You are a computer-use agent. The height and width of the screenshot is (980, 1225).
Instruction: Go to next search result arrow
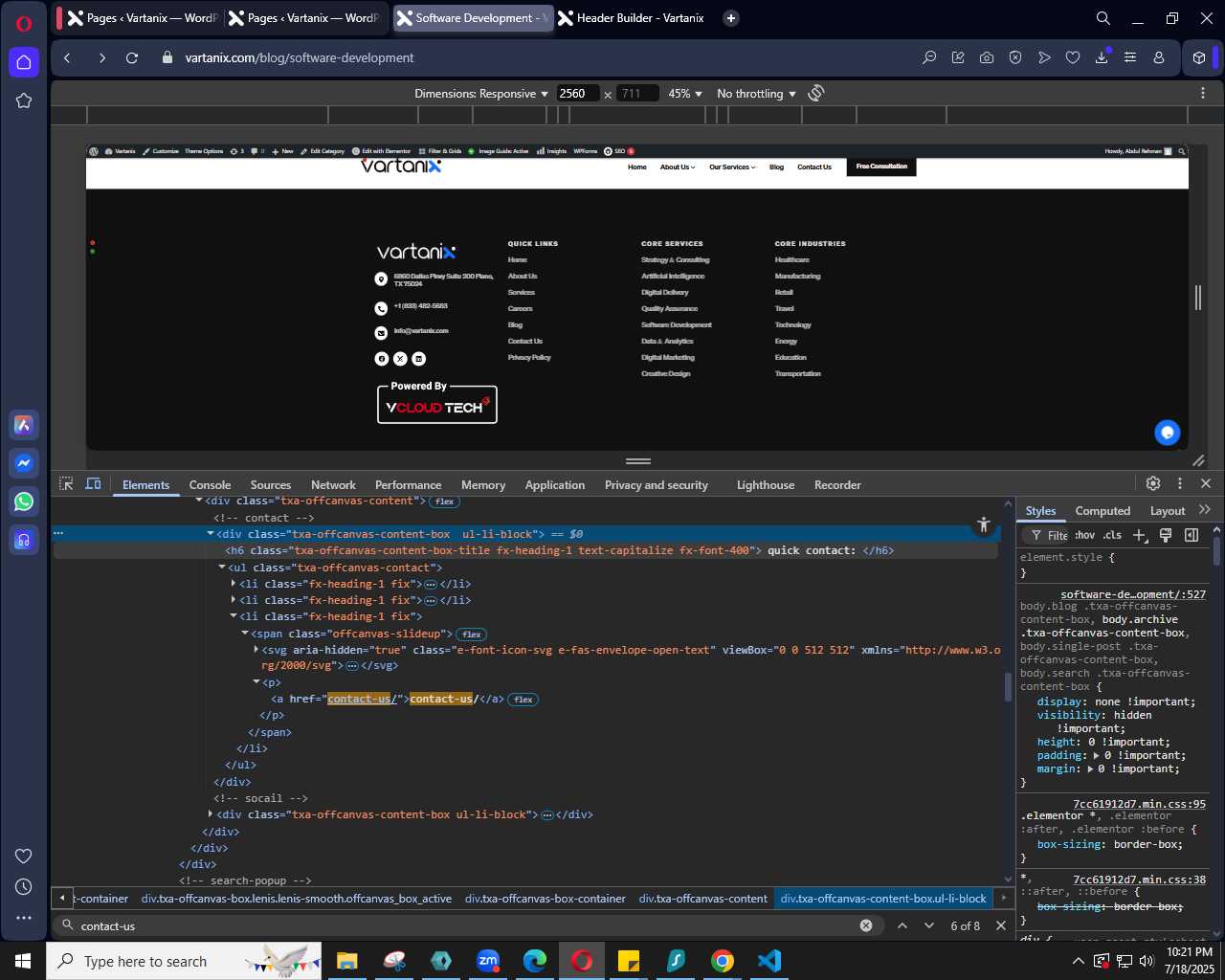coord(929,925)
